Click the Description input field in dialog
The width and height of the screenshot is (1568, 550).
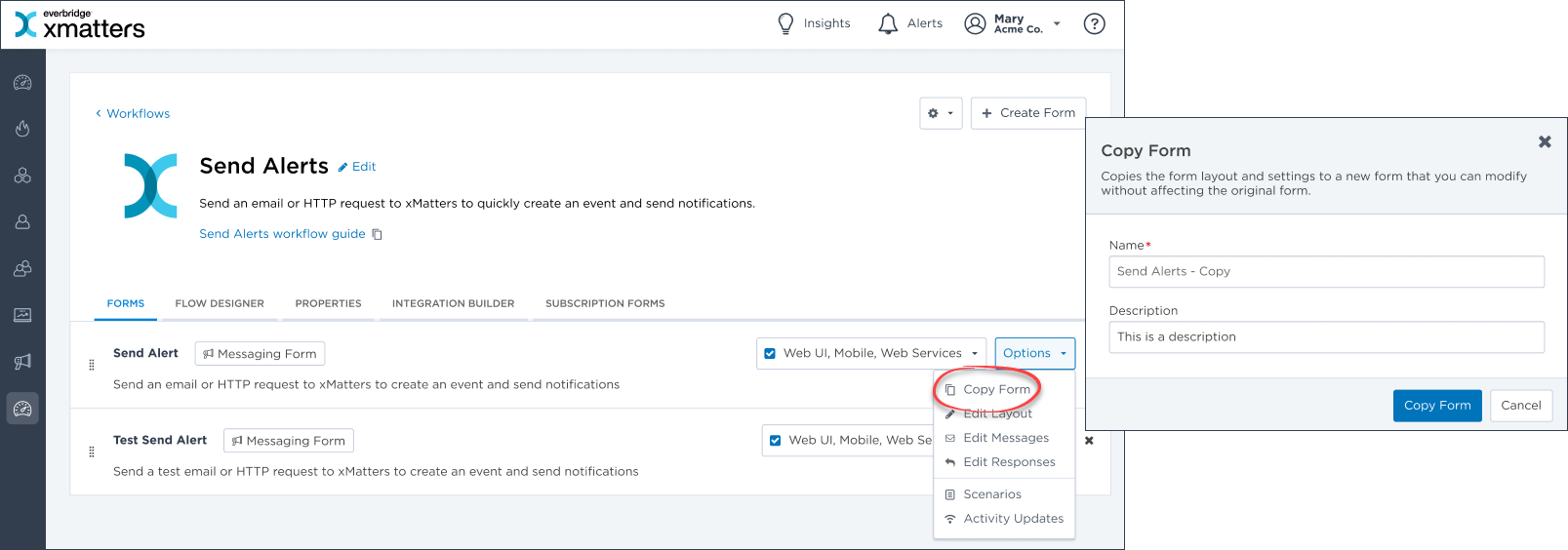(x=1326, y=336)
